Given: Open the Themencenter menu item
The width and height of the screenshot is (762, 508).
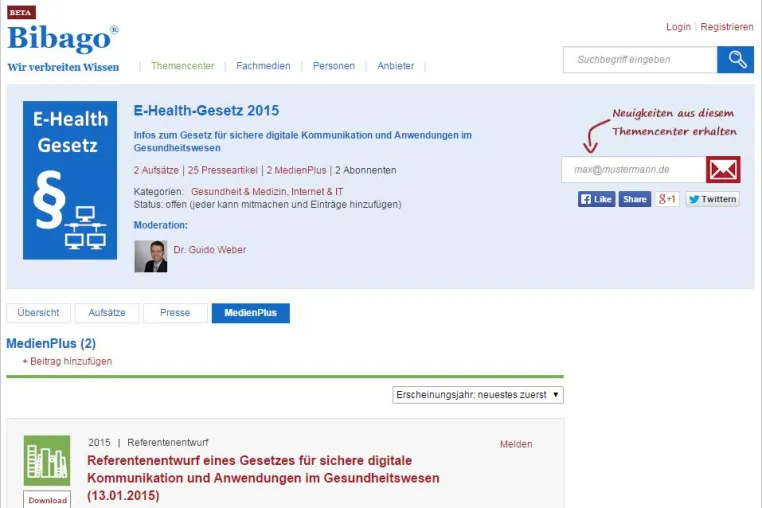Looking at the screenshot, I should tap(183, 66).
